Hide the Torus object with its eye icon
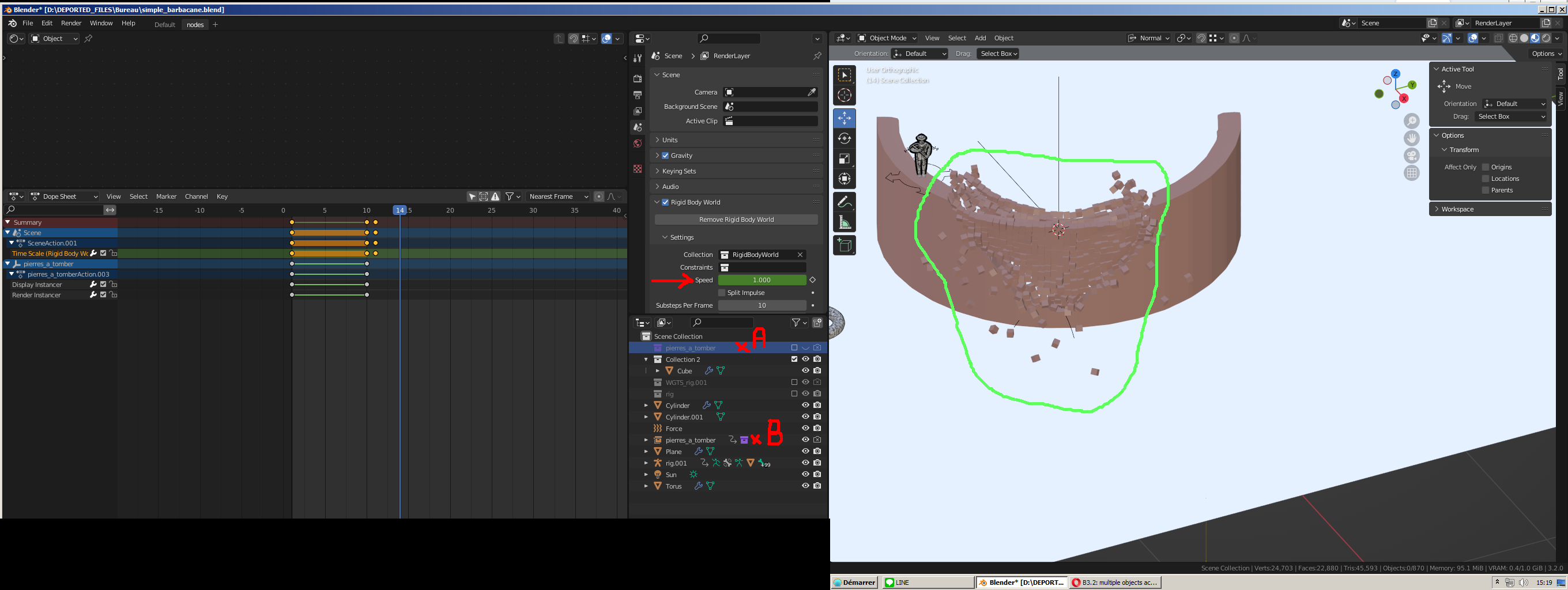The height and width of the screenshot is (590, 1568). (805, 487)
